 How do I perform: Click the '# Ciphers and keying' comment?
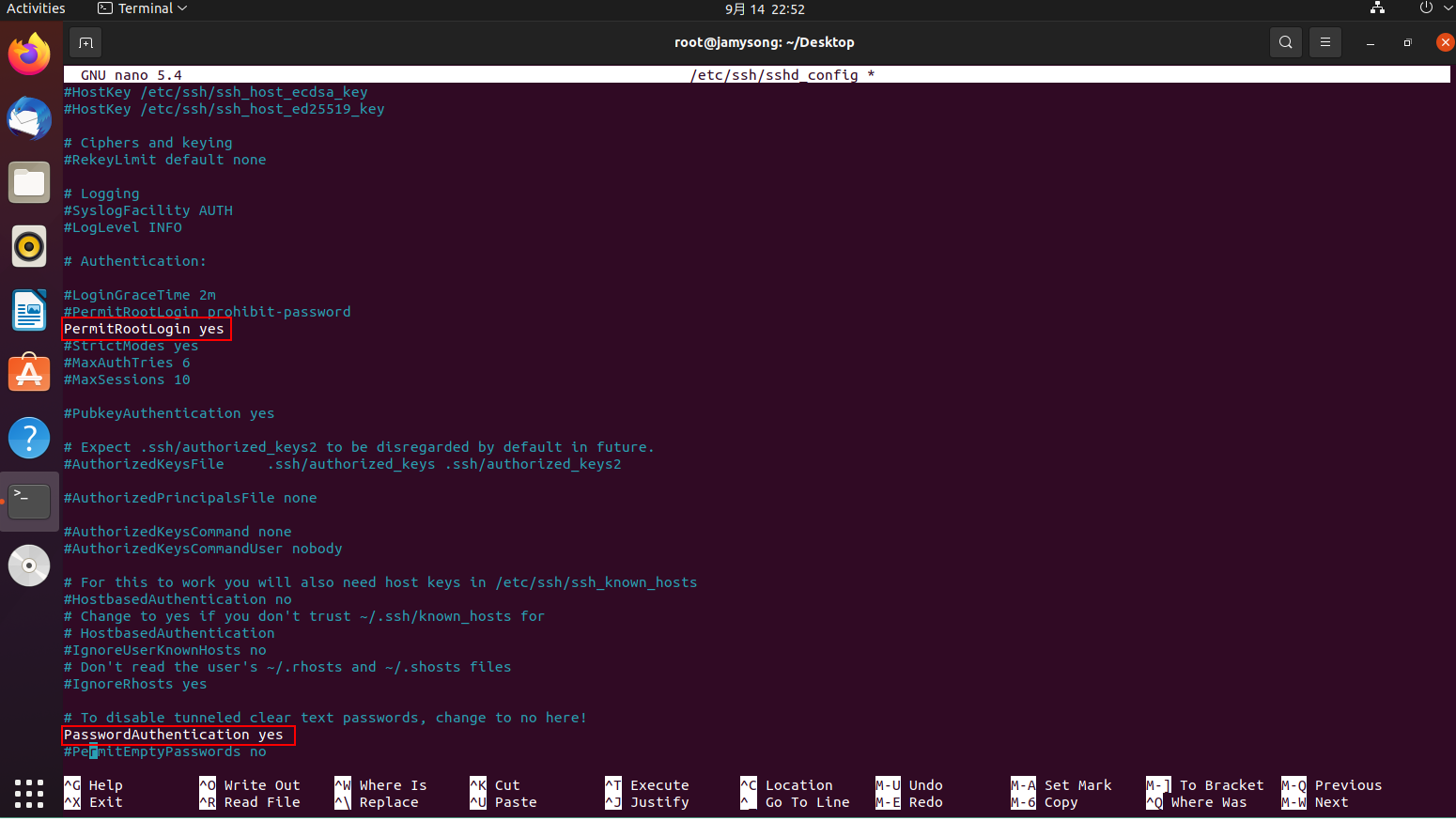pos(147,143)
